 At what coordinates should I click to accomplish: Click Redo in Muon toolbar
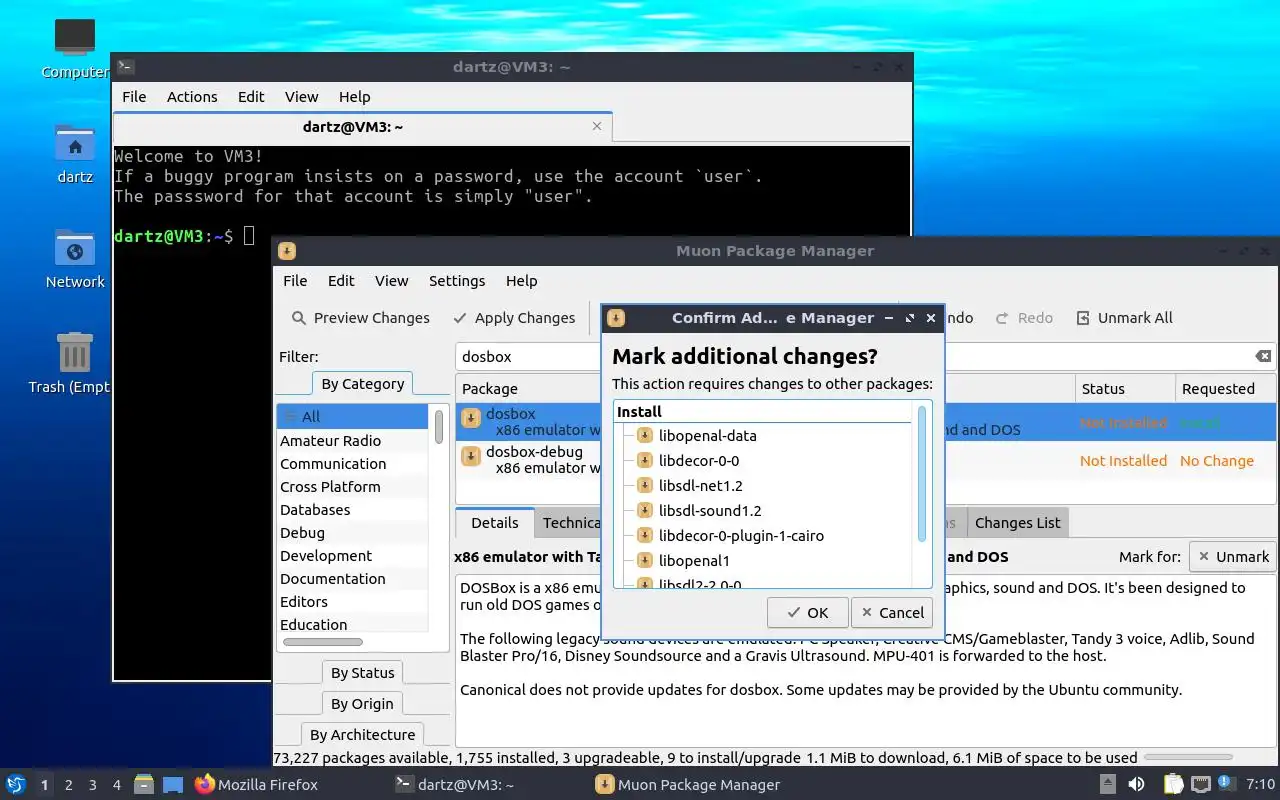(x=1024, y=318)
